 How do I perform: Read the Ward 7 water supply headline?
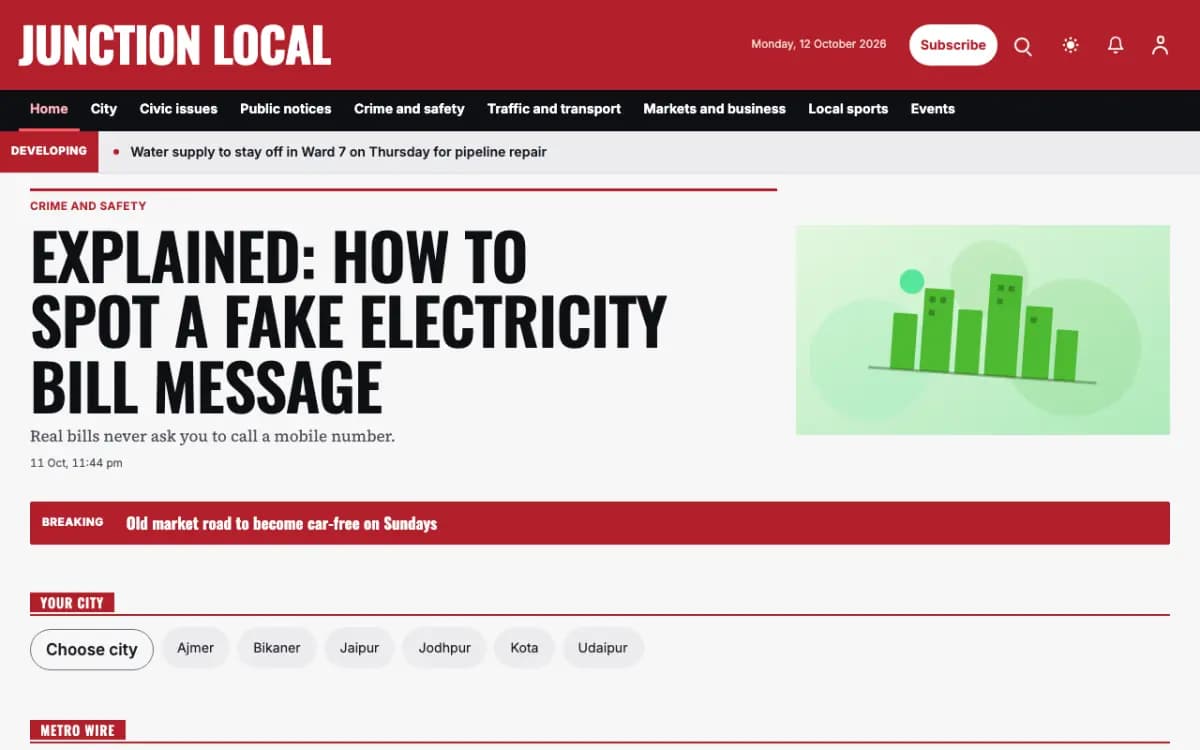[339, 152]
